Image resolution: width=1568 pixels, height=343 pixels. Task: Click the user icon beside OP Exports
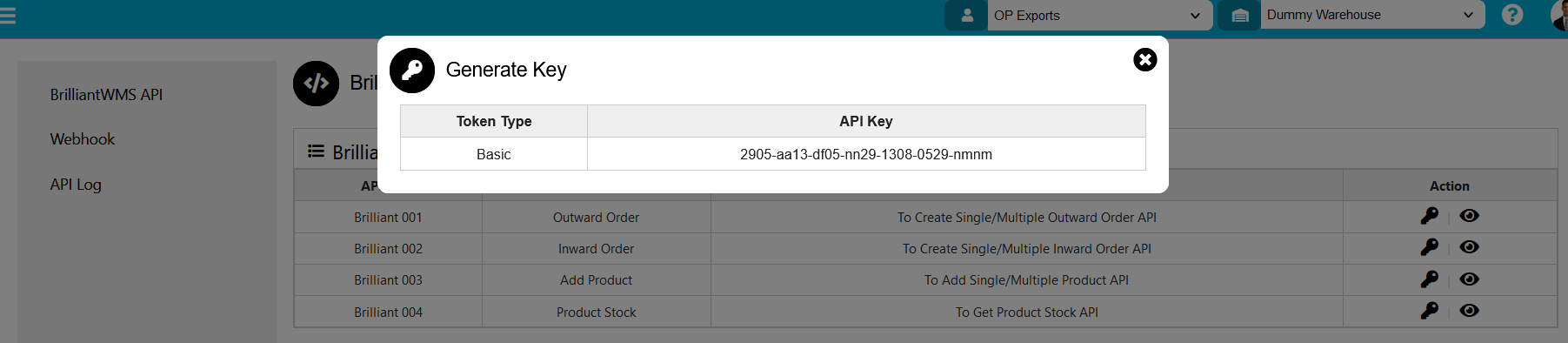(x=966, y=15)
